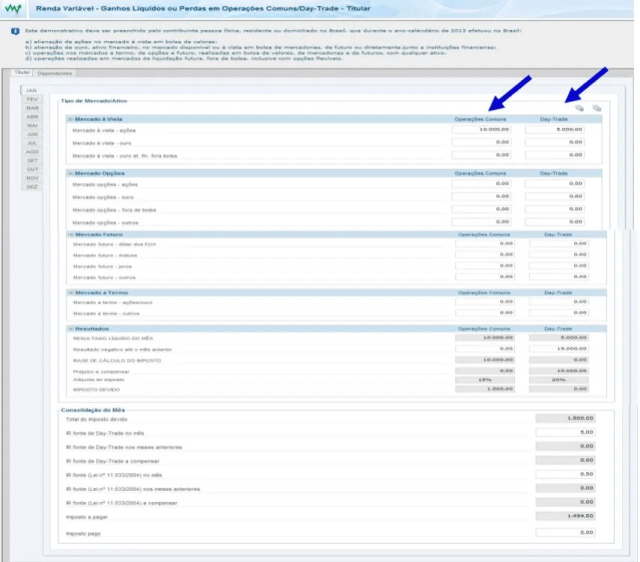Select the JUN month tab
This screenshot has width=640, height=562.
coord(32,134)
